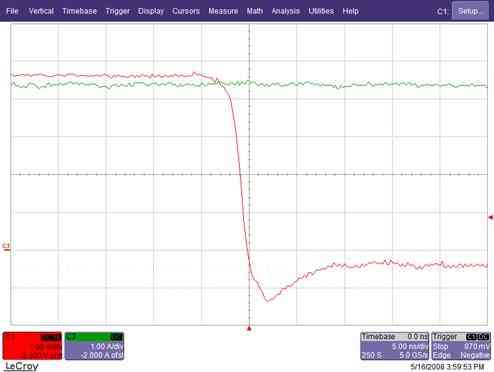Click the trigger level marker at right edge

(490, 217)
